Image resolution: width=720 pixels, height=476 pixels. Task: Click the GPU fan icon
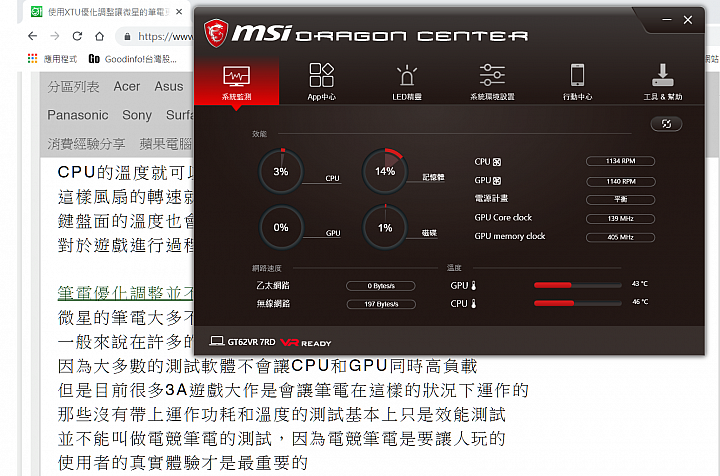(497, 181)
